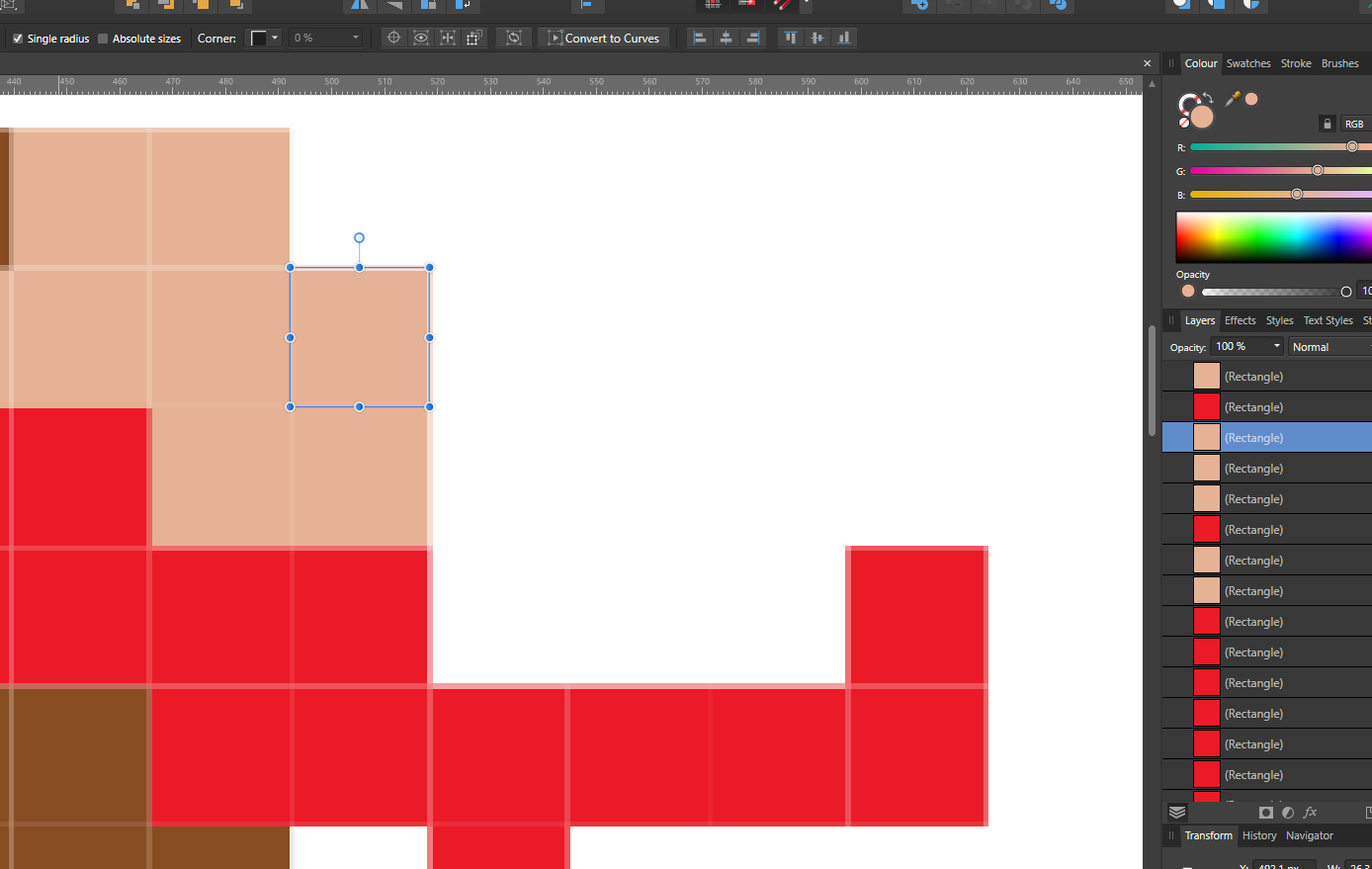Image resolution: width=1372 pixels, height=869 pixels.
Task: Align selection to horizontal centre
Action: click(x=727, y=38)
